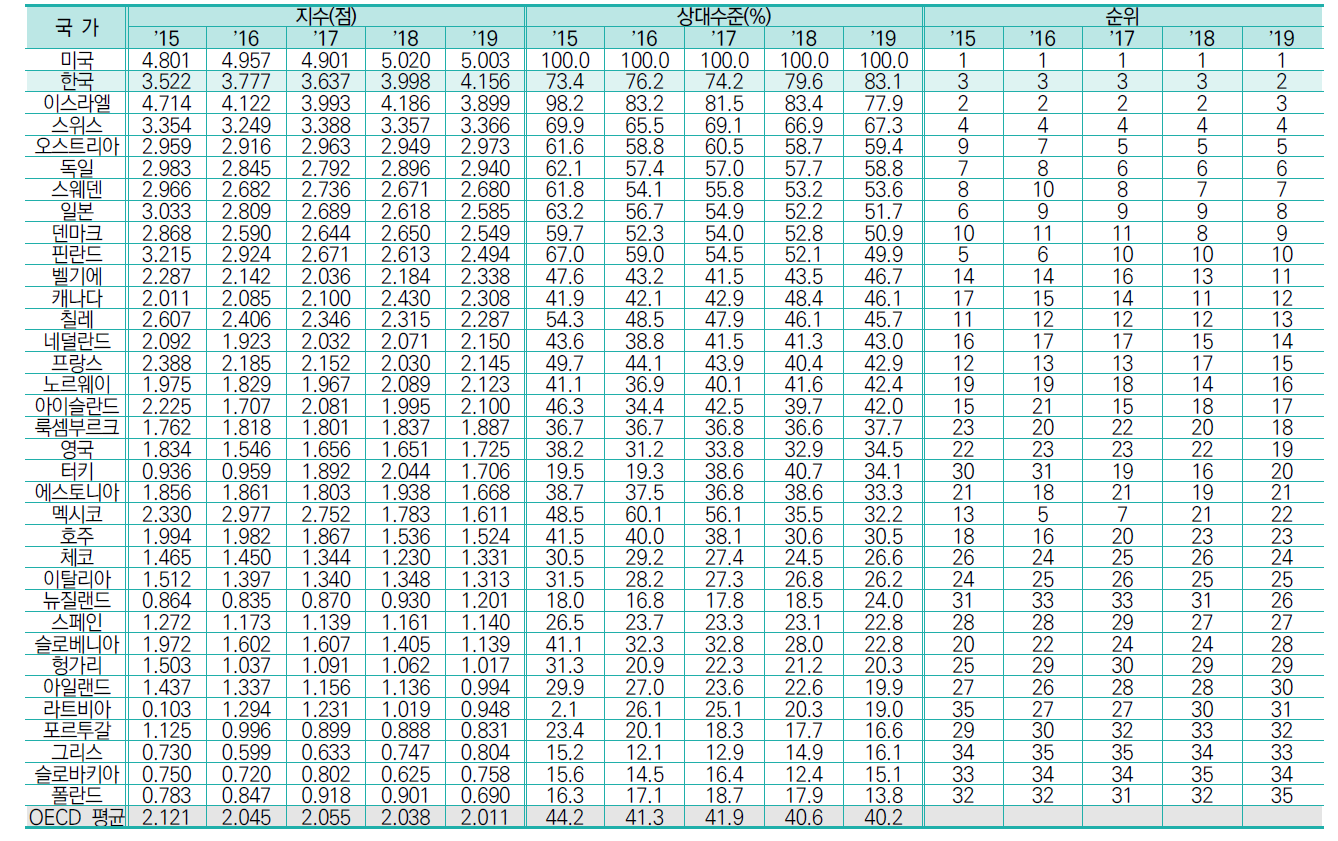The image size is (1338, 841).
Task: Click value 83.1 in the 한국 row
Action: (883, 82)
